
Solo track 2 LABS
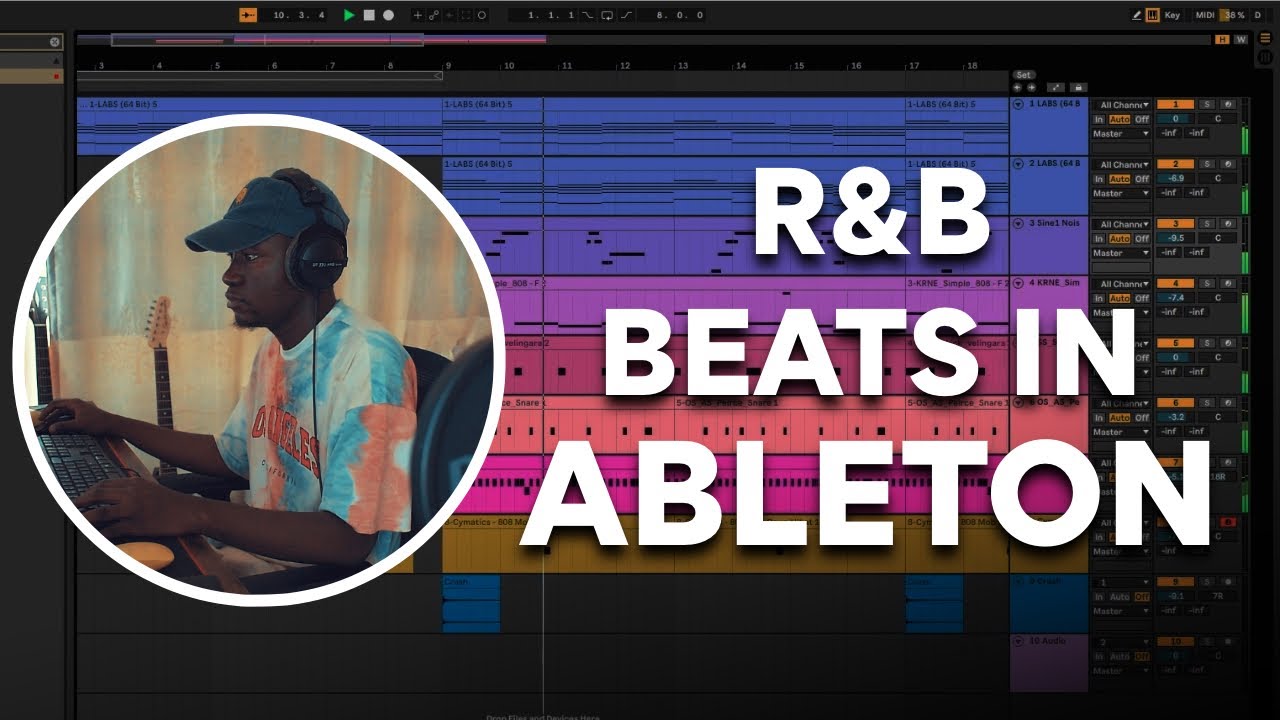(x=1207, y=164)
